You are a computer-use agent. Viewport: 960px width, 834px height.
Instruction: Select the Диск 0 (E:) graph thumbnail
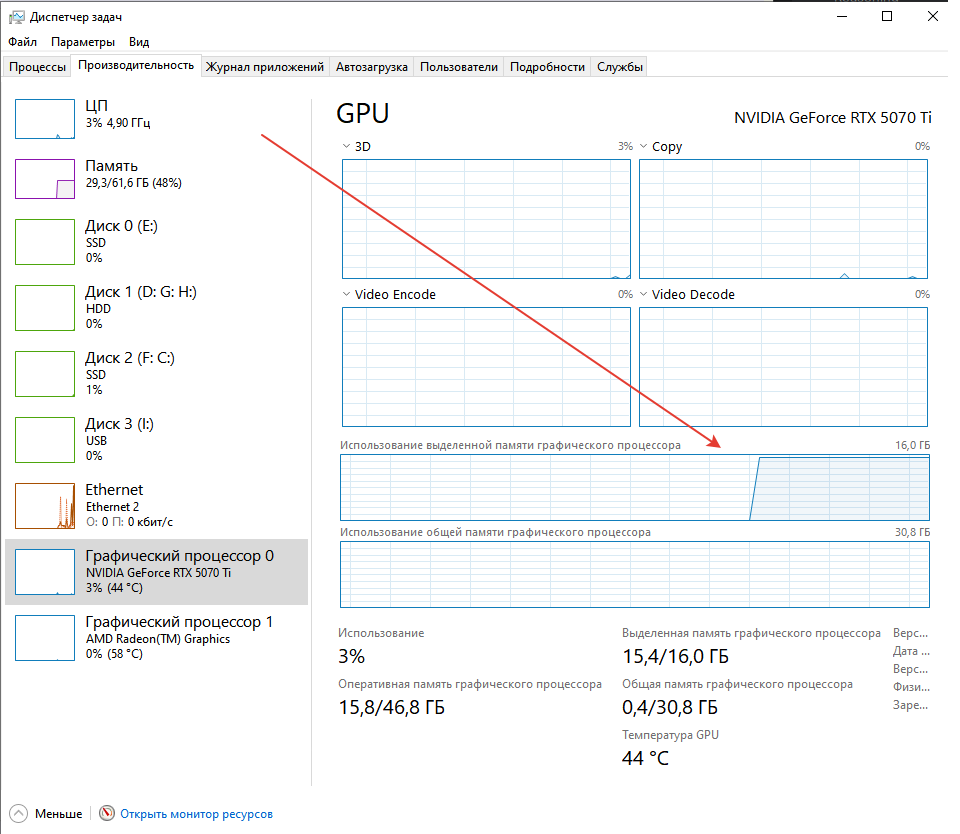click(x=45, y=242)
